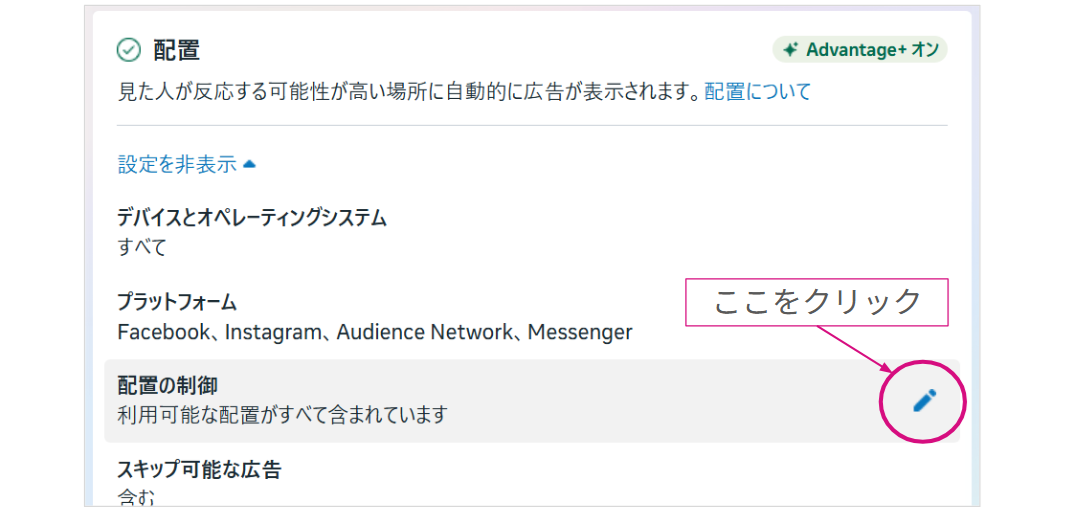
Task: Click the プラットフォーム heading
Action: tap(176, 302)
